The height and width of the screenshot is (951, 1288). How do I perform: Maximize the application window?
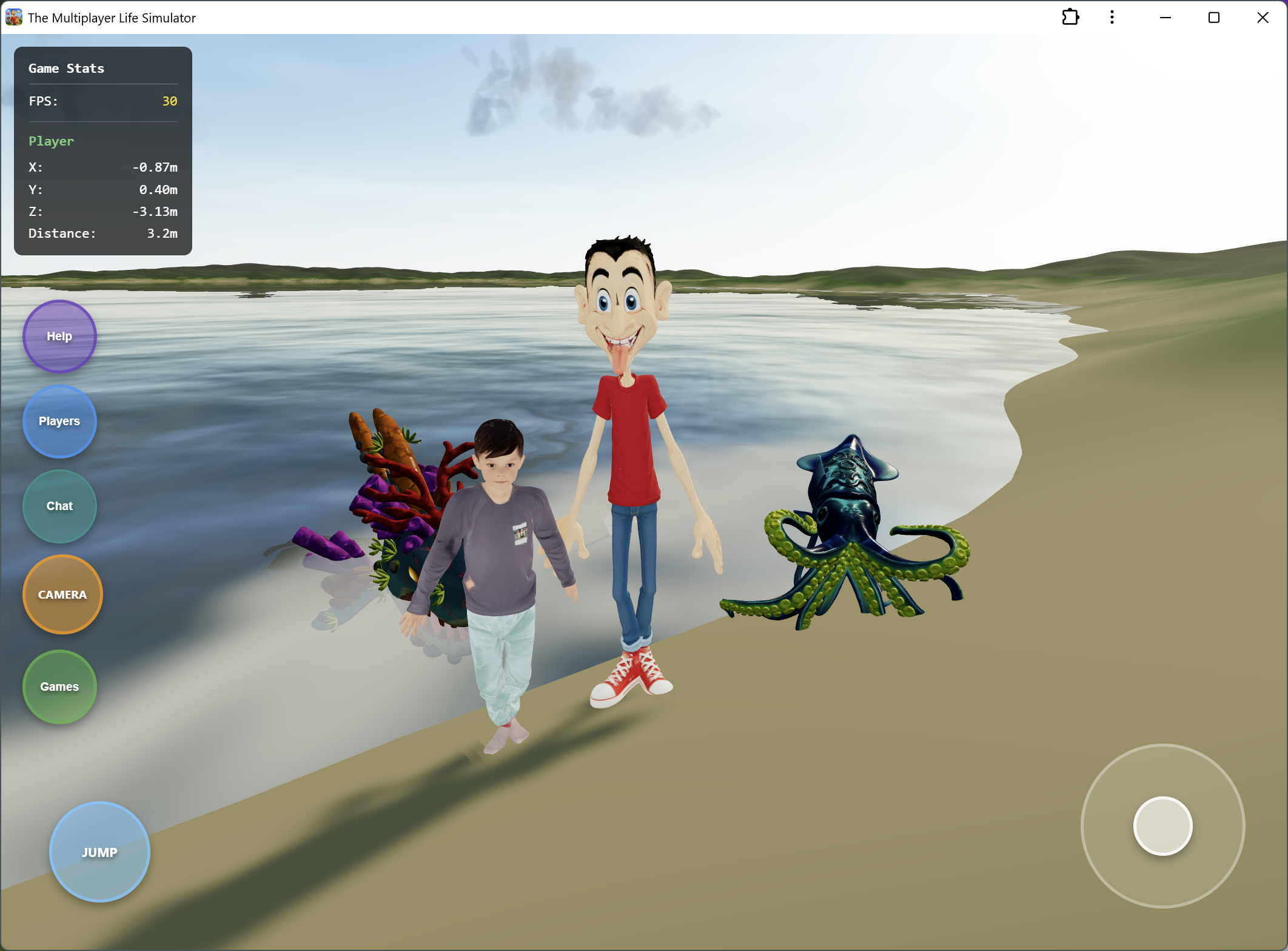[x=1213, y=17]
